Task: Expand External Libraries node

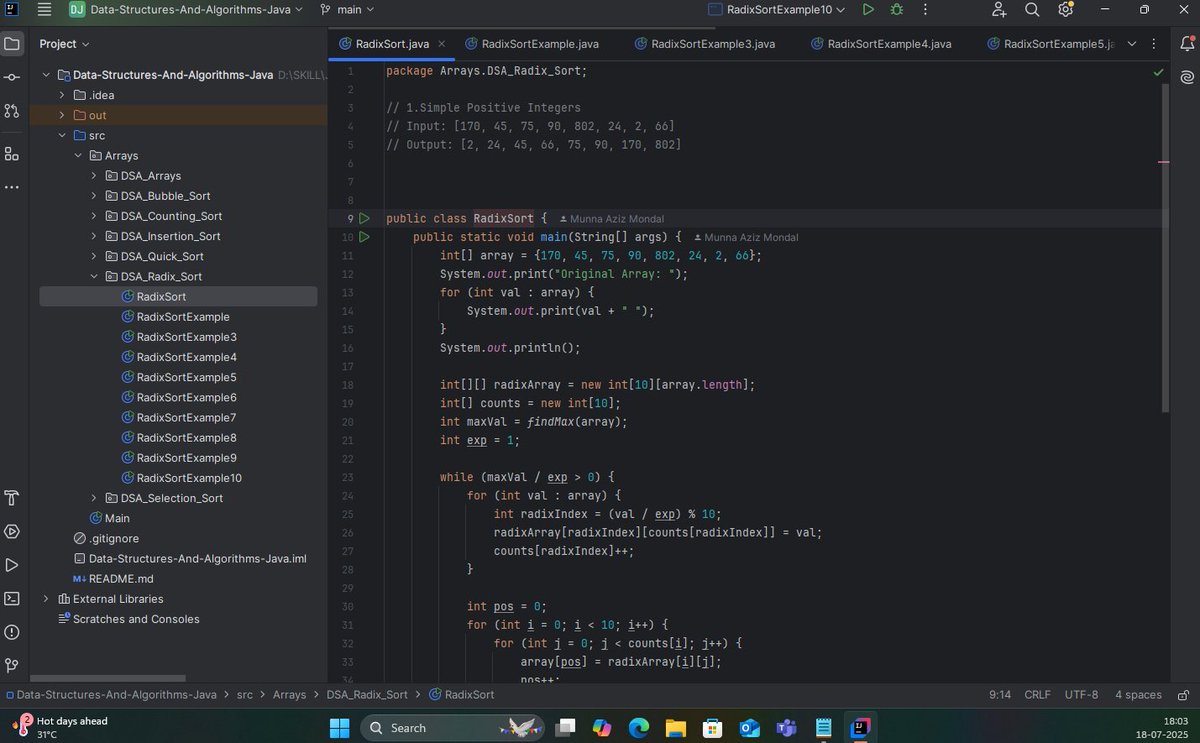Action: [x=46, y=599]
